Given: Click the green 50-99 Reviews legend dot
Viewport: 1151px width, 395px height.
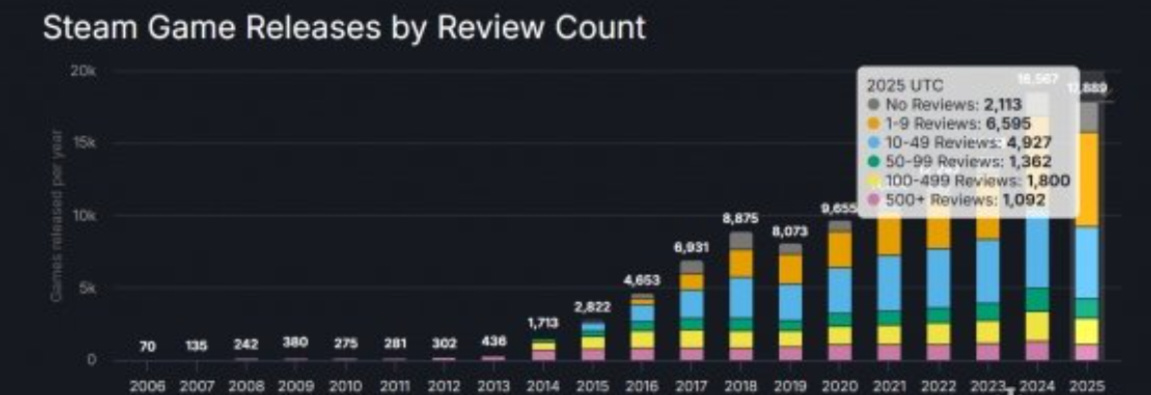Looking at the screenshot, I should [873, 162].
